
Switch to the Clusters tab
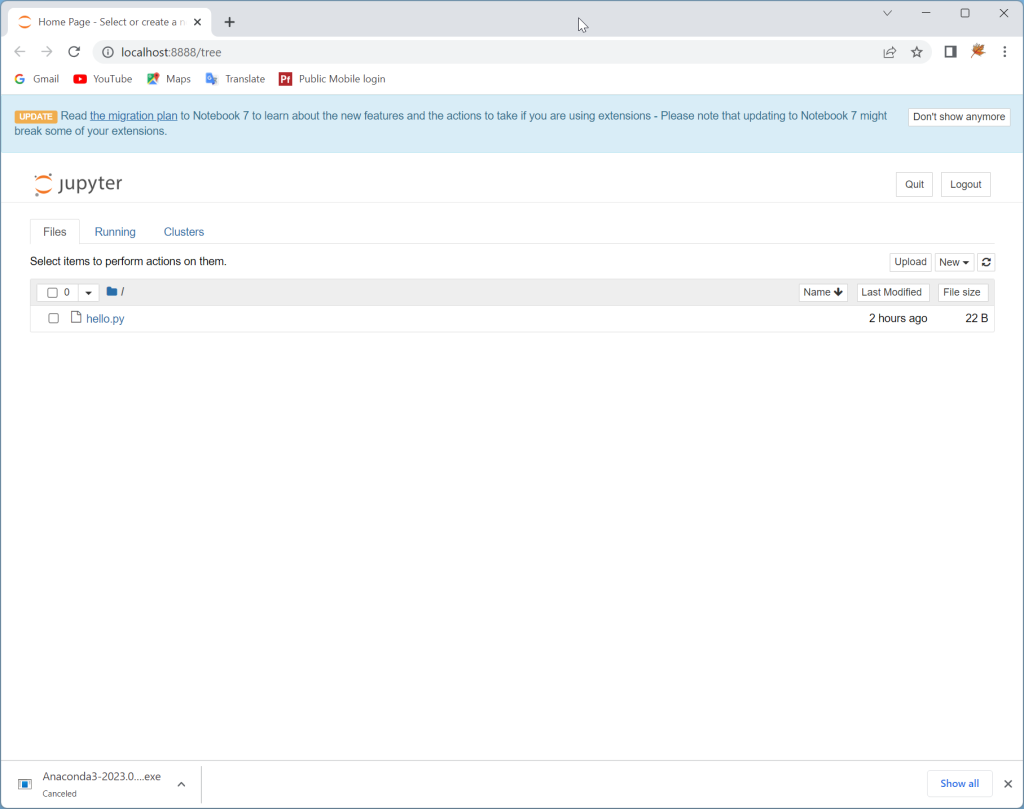(184, 232)
